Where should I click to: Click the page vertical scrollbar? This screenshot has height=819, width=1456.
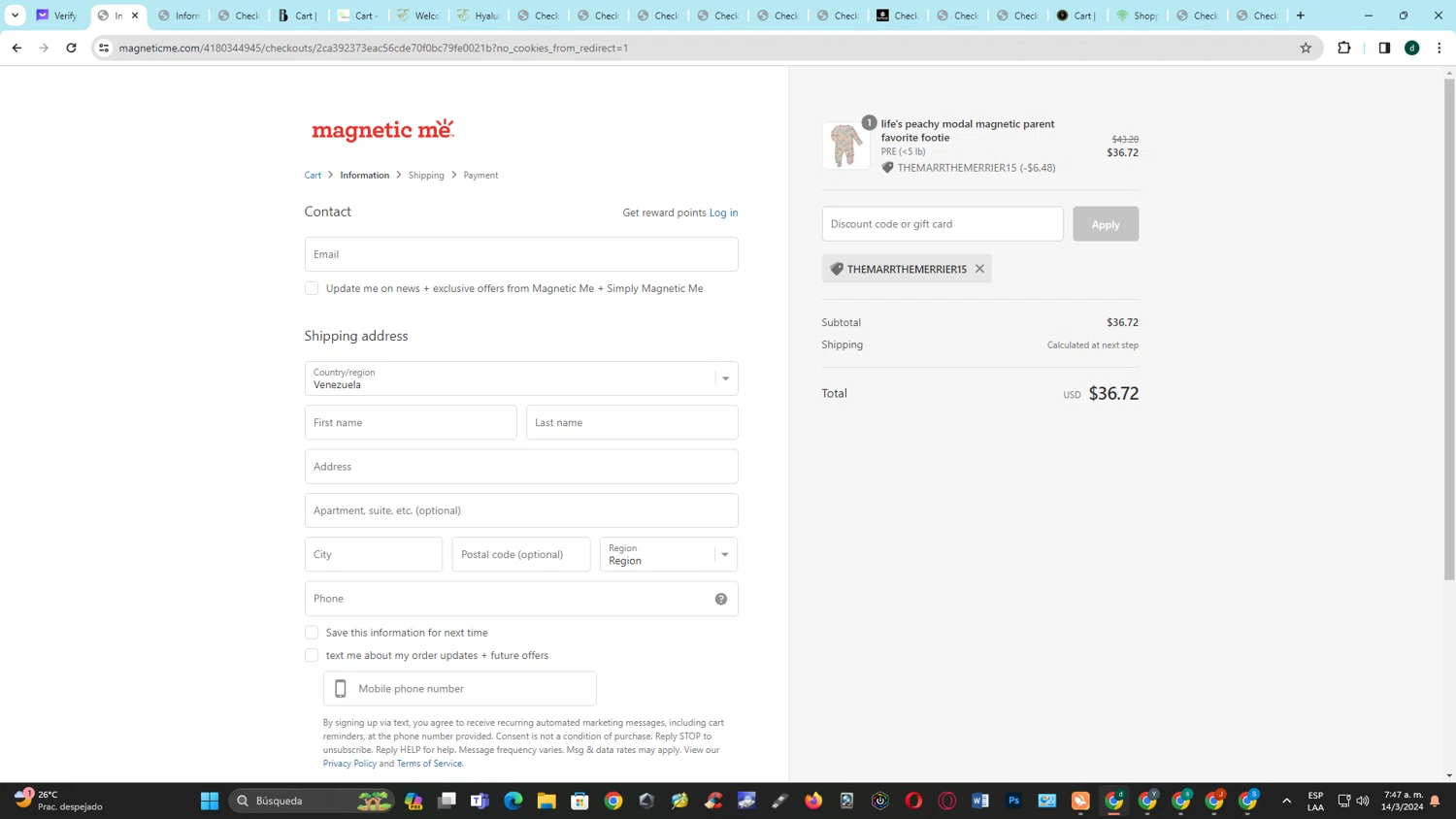point(1449,330)
